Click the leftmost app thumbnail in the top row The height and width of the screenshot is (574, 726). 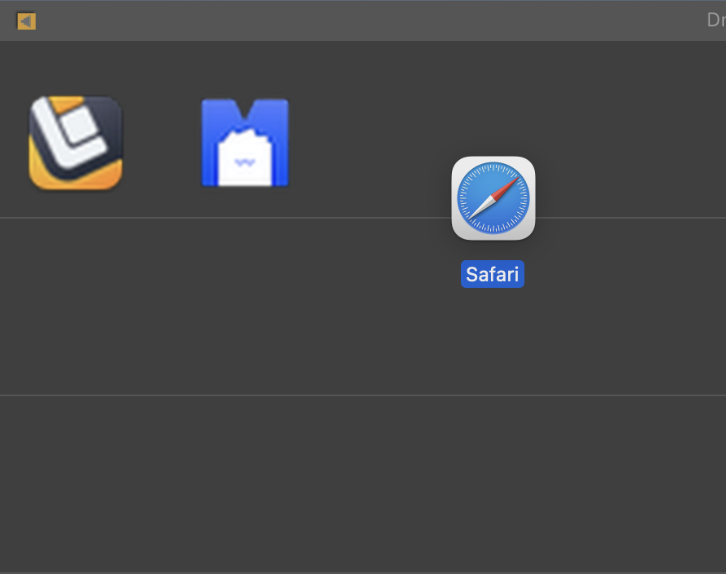pos(76,143)
